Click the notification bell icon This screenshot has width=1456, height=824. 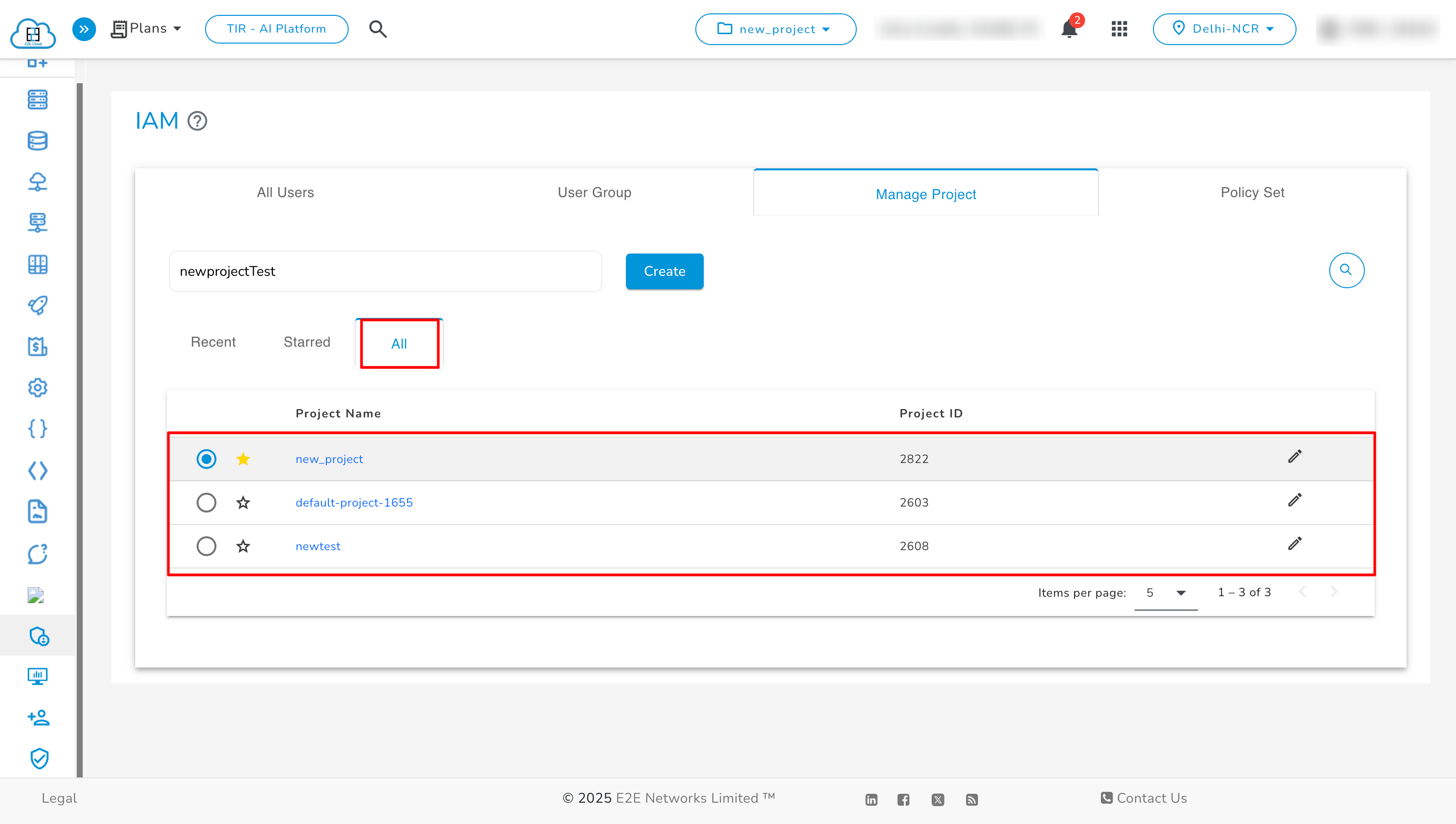pyautogui.click(x=1068, y=29)
